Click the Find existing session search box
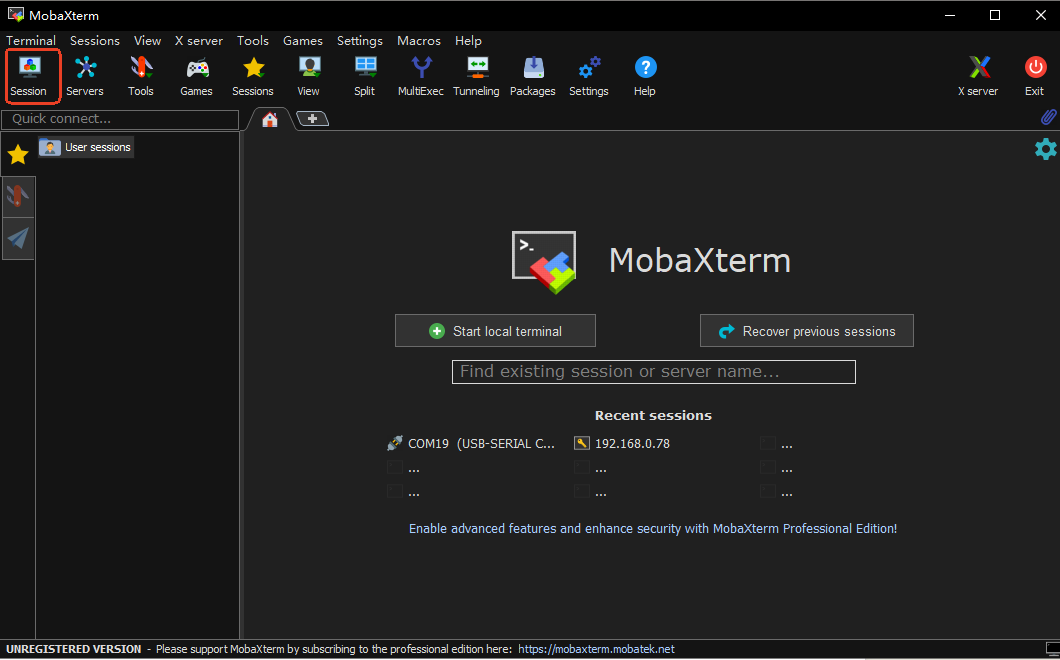 (x=654, y=372)
